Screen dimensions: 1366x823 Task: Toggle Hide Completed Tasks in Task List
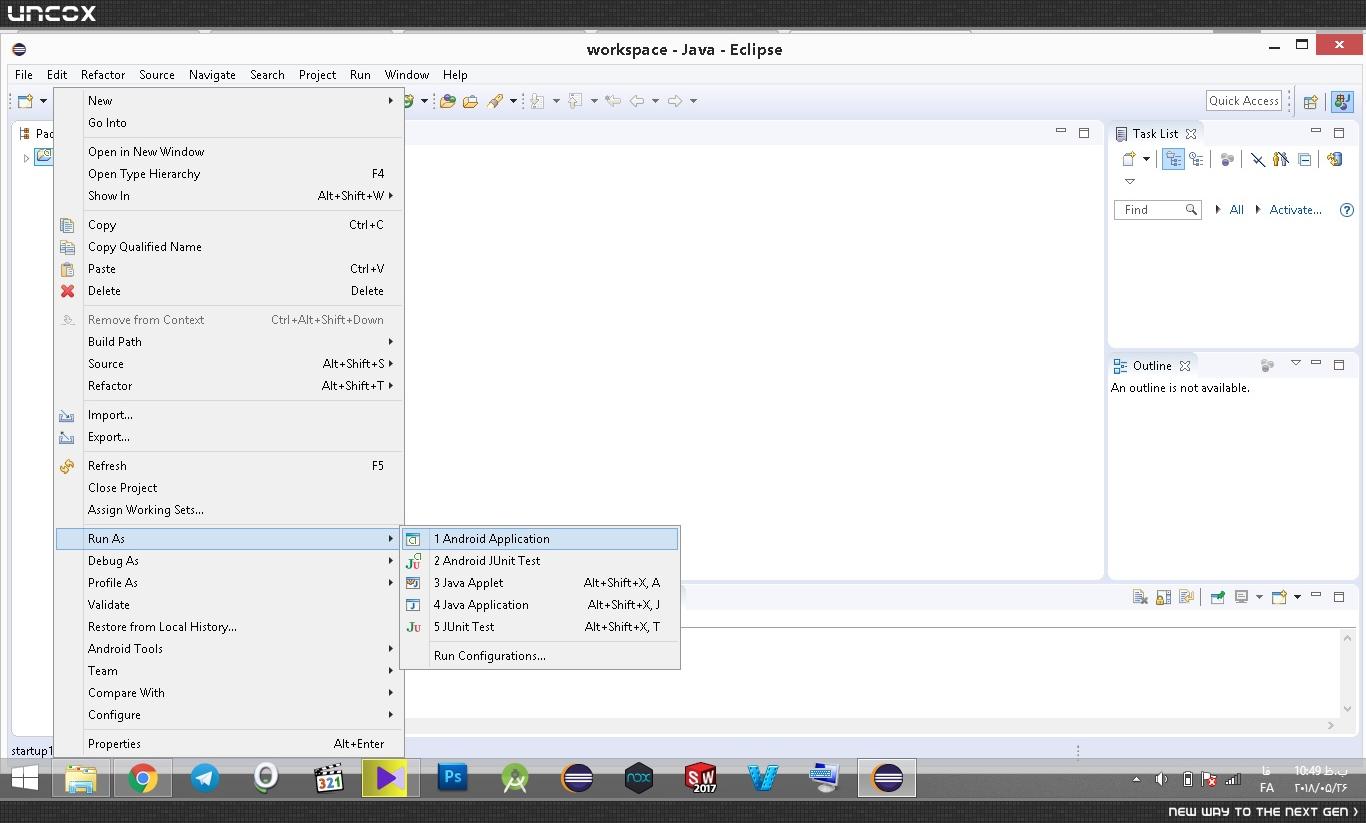tap(1257, 159)
